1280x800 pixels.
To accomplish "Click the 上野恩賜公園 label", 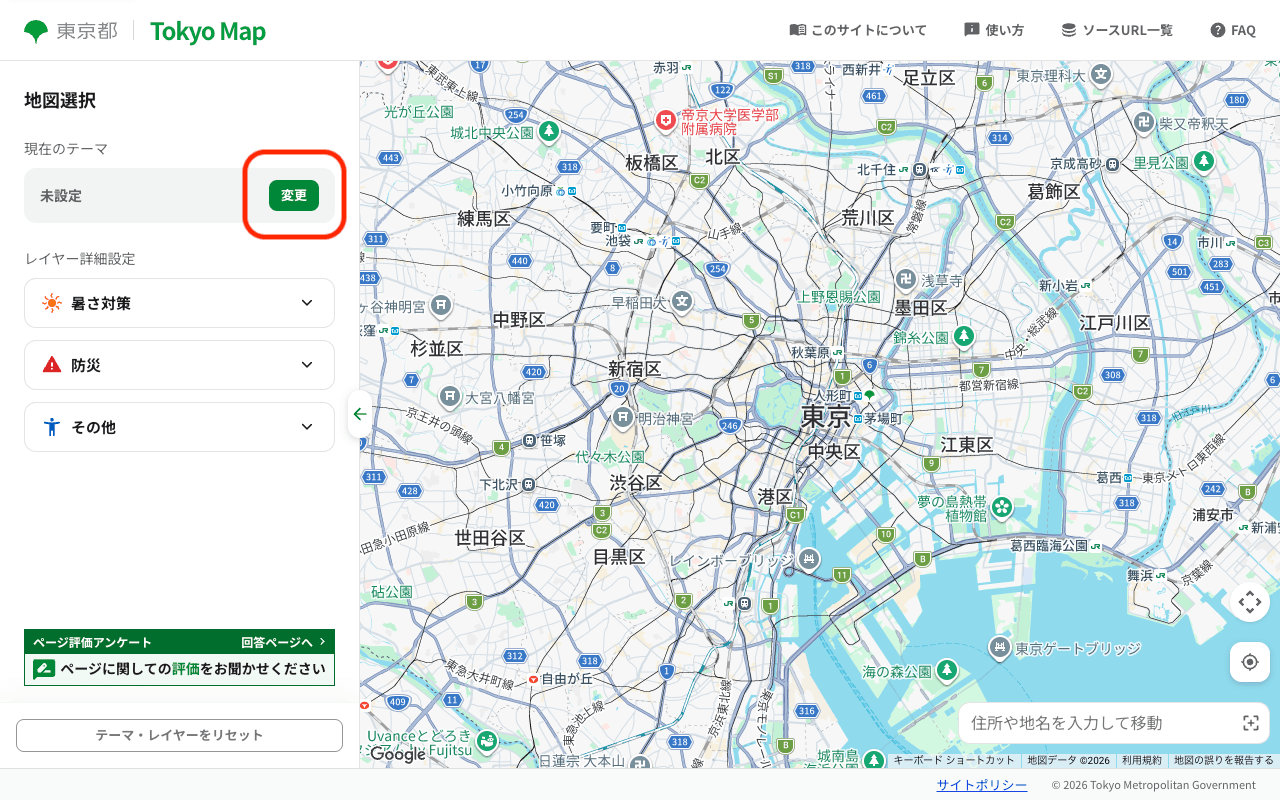I will [838, 297].
